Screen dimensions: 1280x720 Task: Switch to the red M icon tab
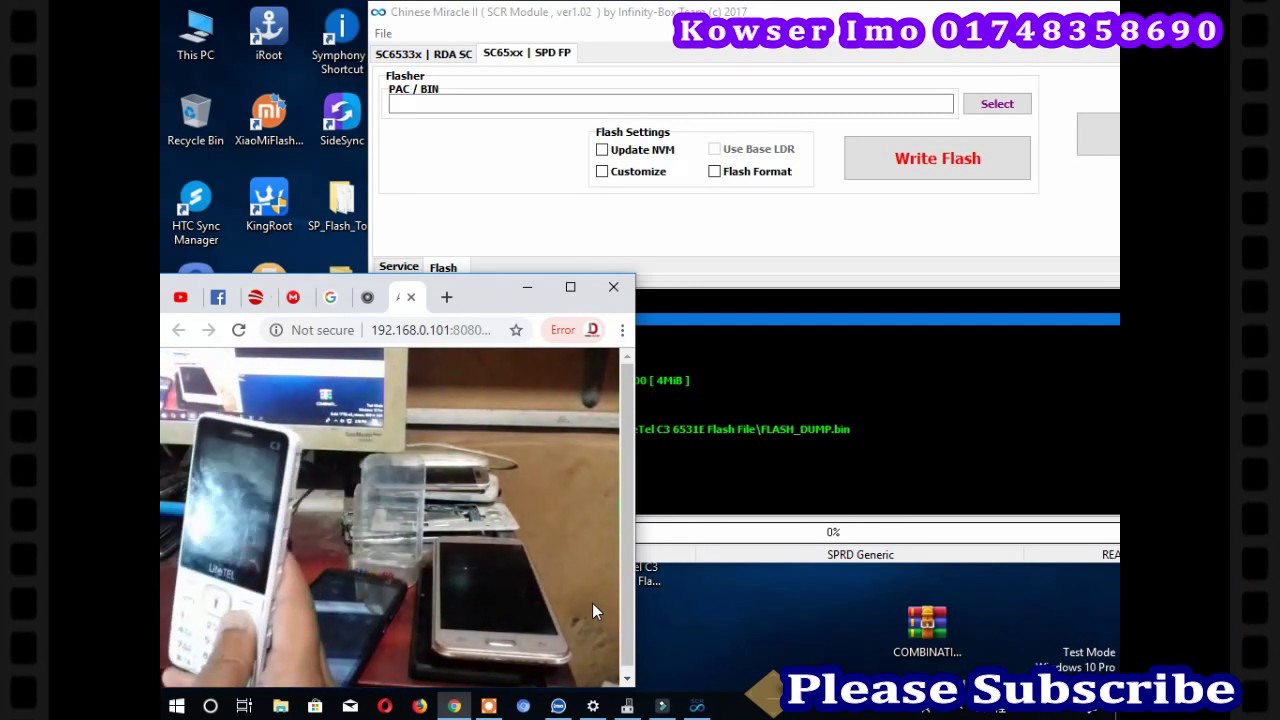click(293, 297)
